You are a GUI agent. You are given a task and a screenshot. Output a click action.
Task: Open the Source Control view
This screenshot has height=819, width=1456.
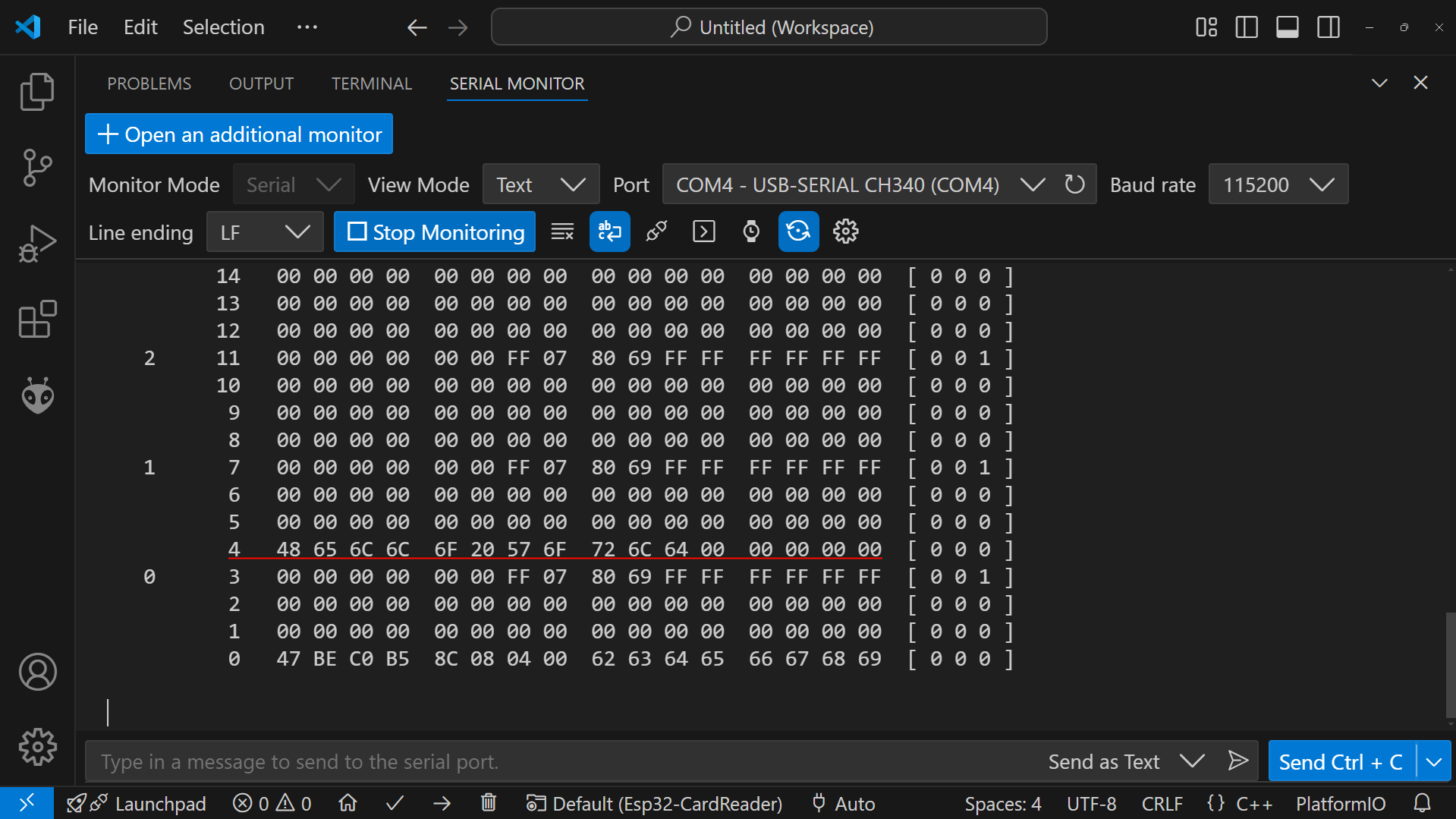pyautogui.click(x=37, y=168)
